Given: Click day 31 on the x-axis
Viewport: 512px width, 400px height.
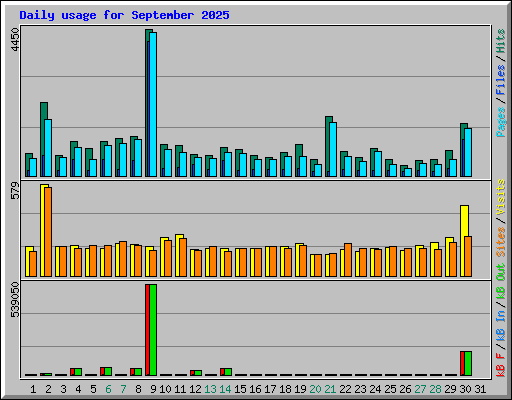Looking at the screenshot, I should click(x=480, y=389).
